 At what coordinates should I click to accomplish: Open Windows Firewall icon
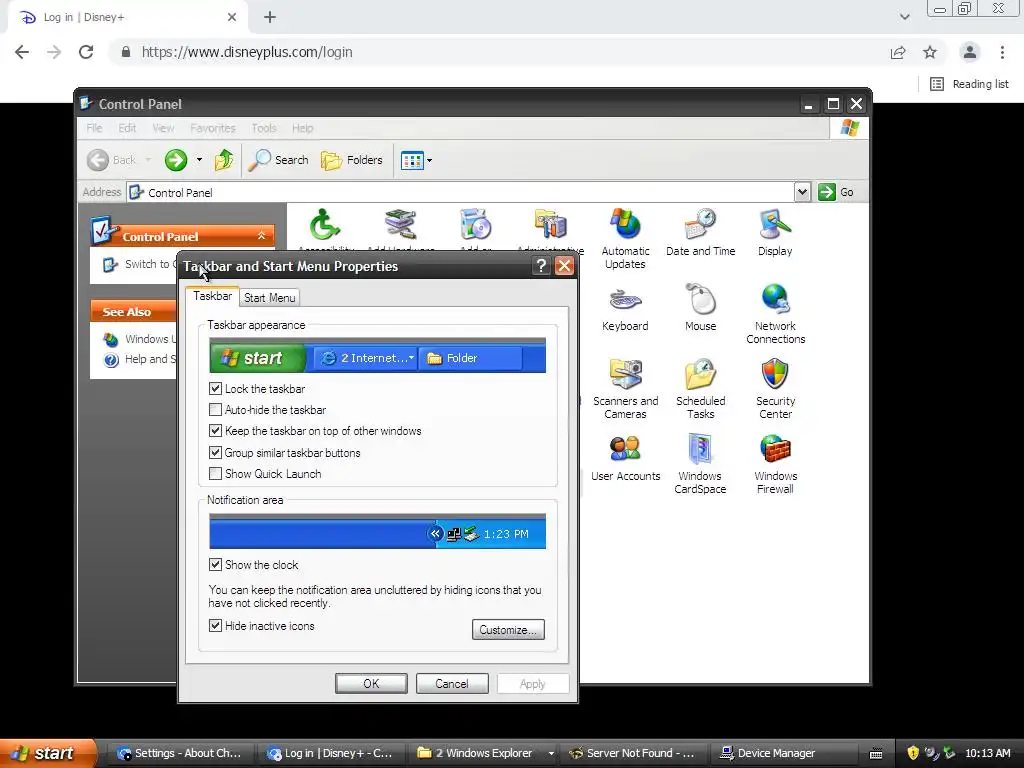pyautogui.click(x=775, y=464)
